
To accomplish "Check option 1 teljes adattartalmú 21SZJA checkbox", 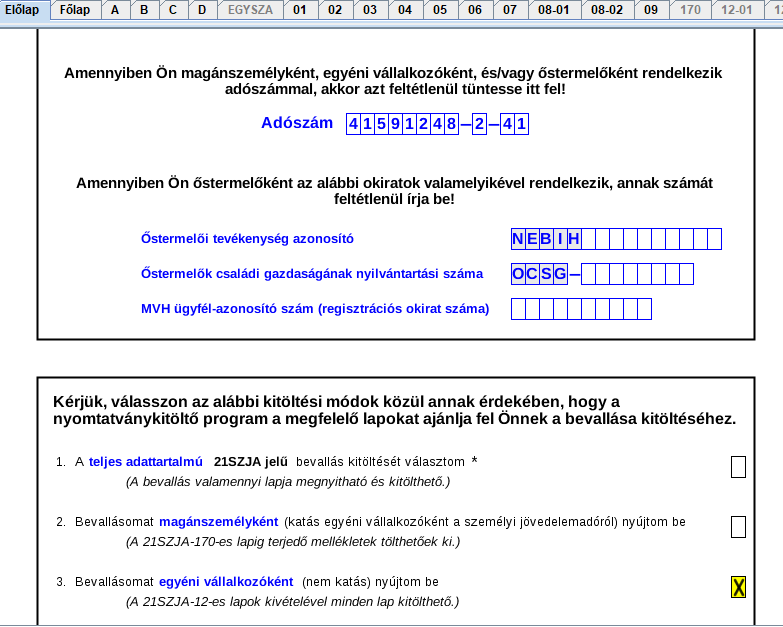I will (x=738, y=466).
